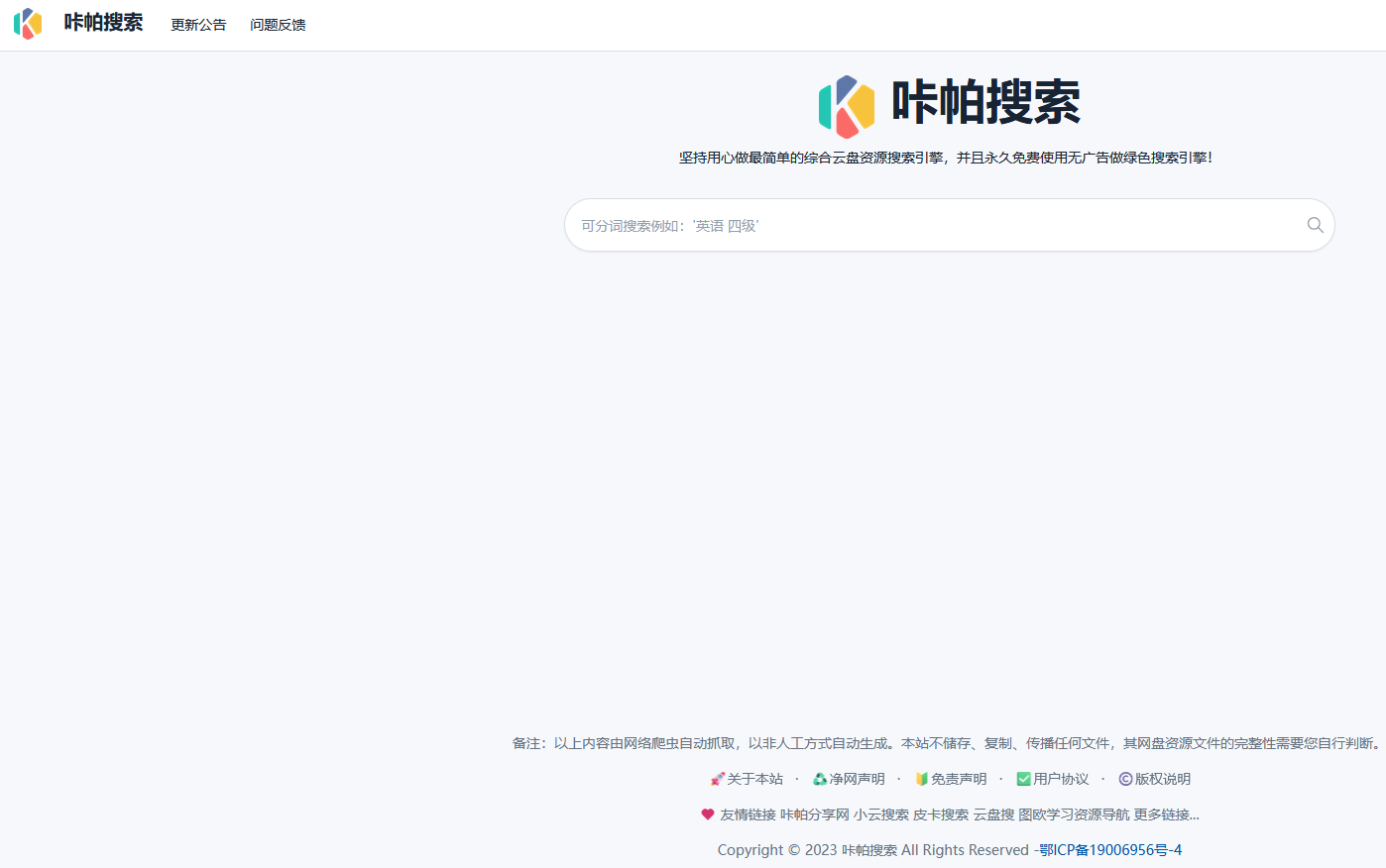The height and width of the screenshot is (868, 1386).
Task: Click the large center Kapa logo
Action: [x=847, y=106]
